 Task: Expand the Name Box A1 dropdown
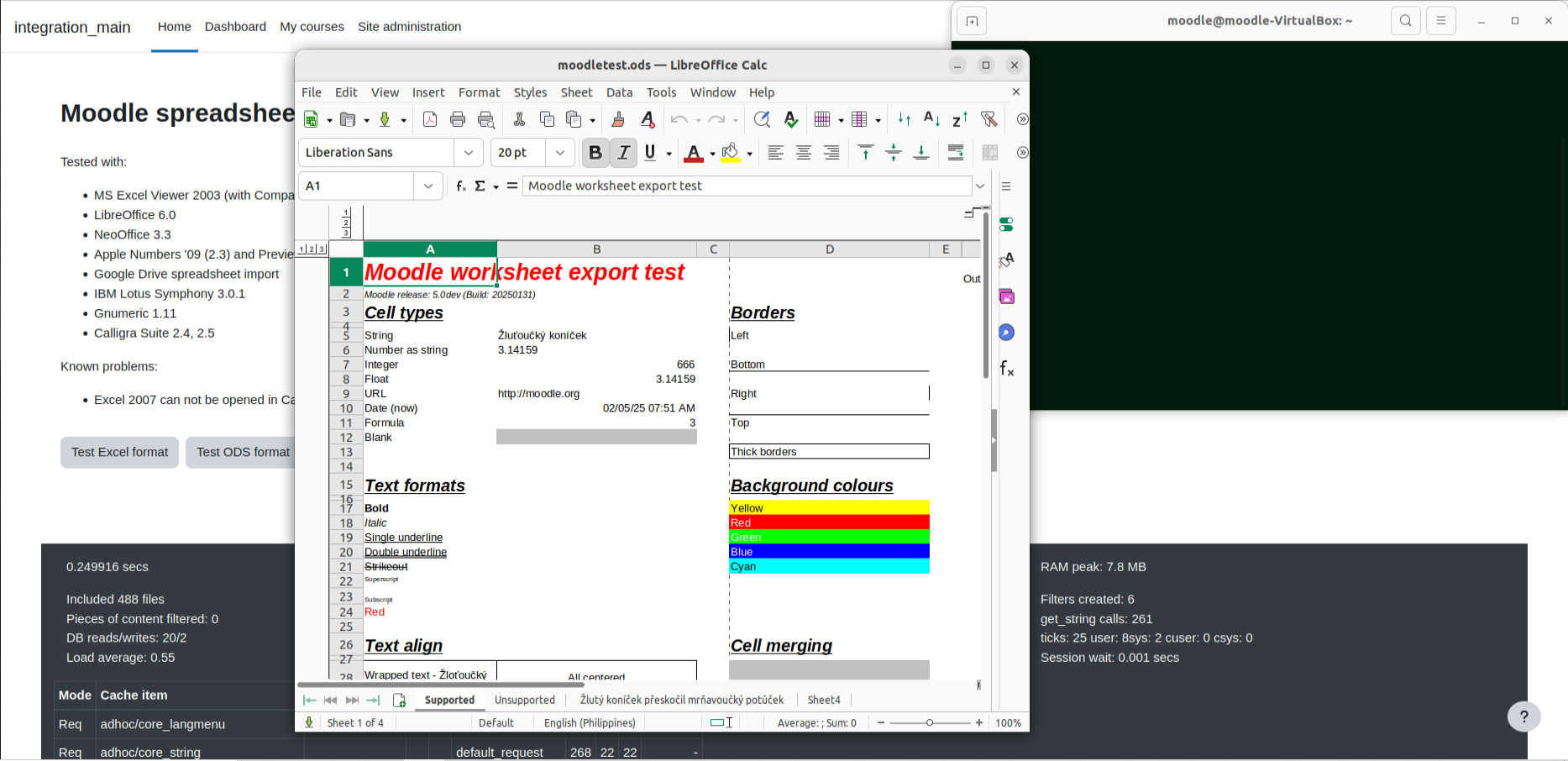[x=428, y=186]
